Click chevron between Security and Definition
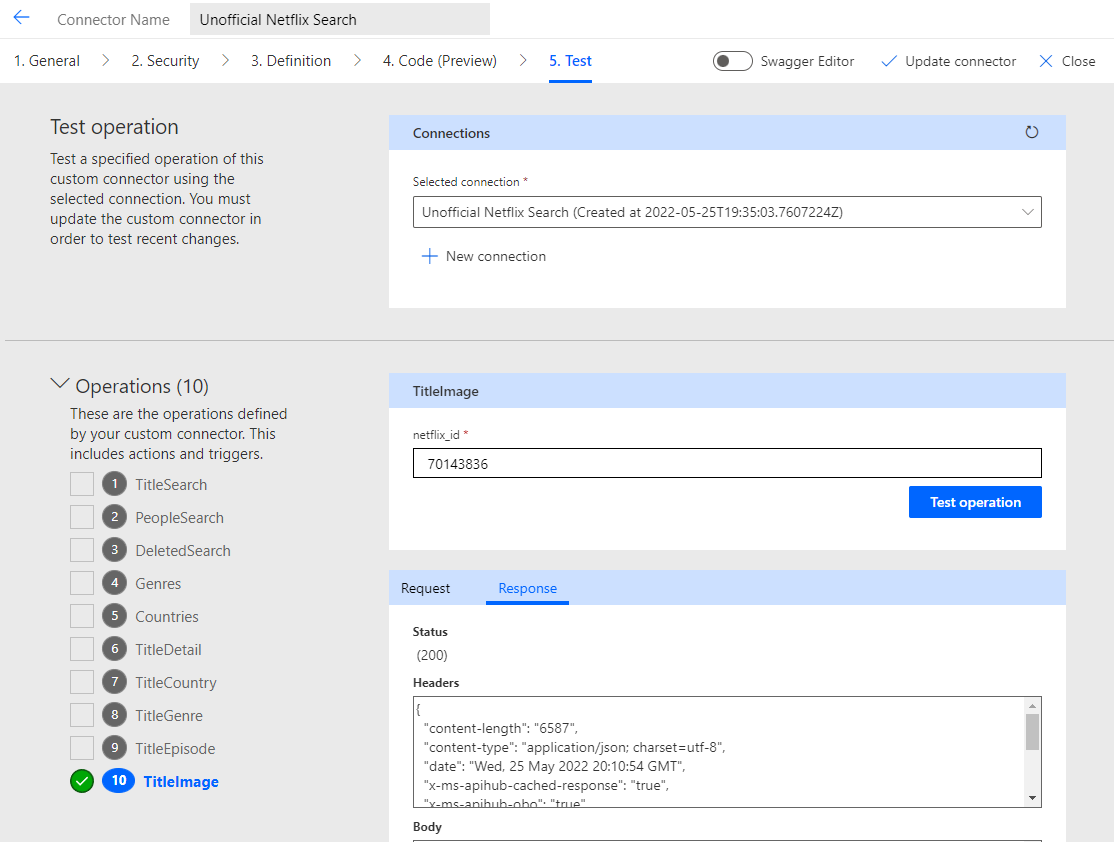 (225, 60)
